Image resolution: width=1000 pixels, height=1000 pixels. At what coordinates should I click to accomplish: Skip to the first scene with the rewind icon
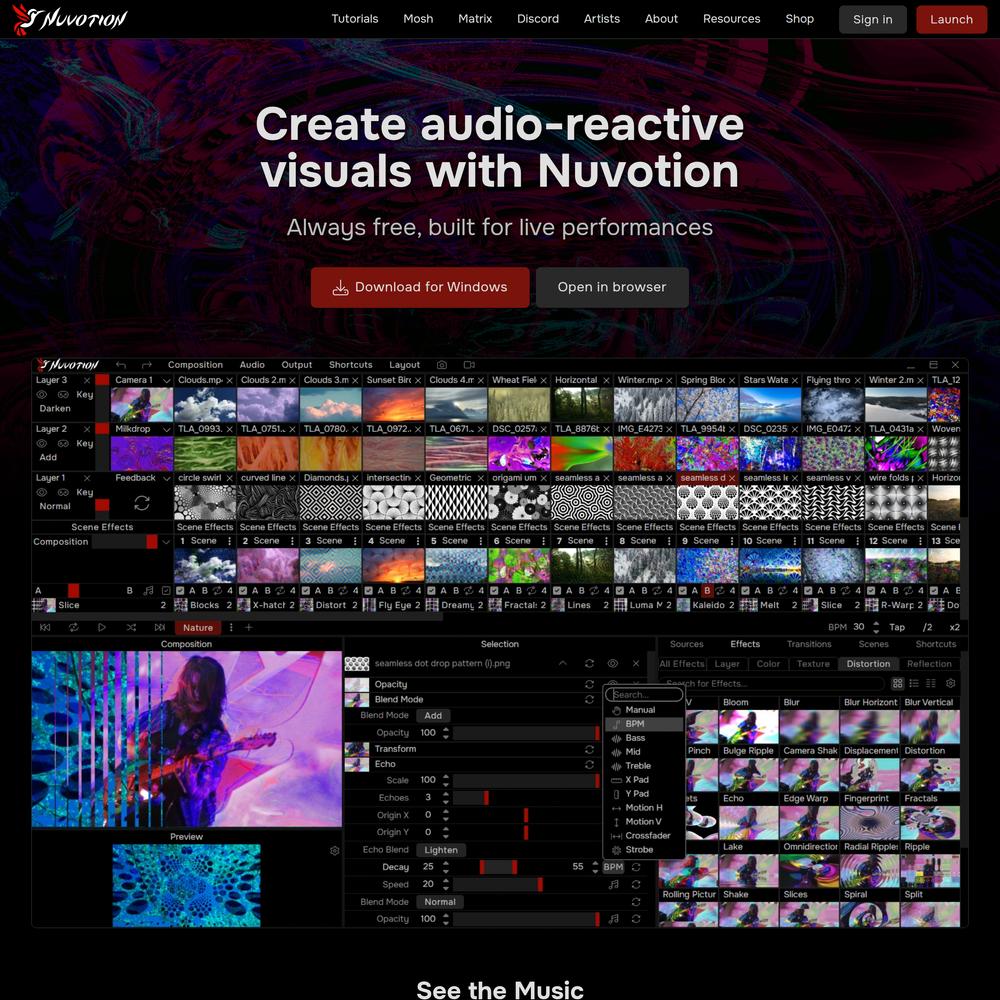(x=45, y=628)
